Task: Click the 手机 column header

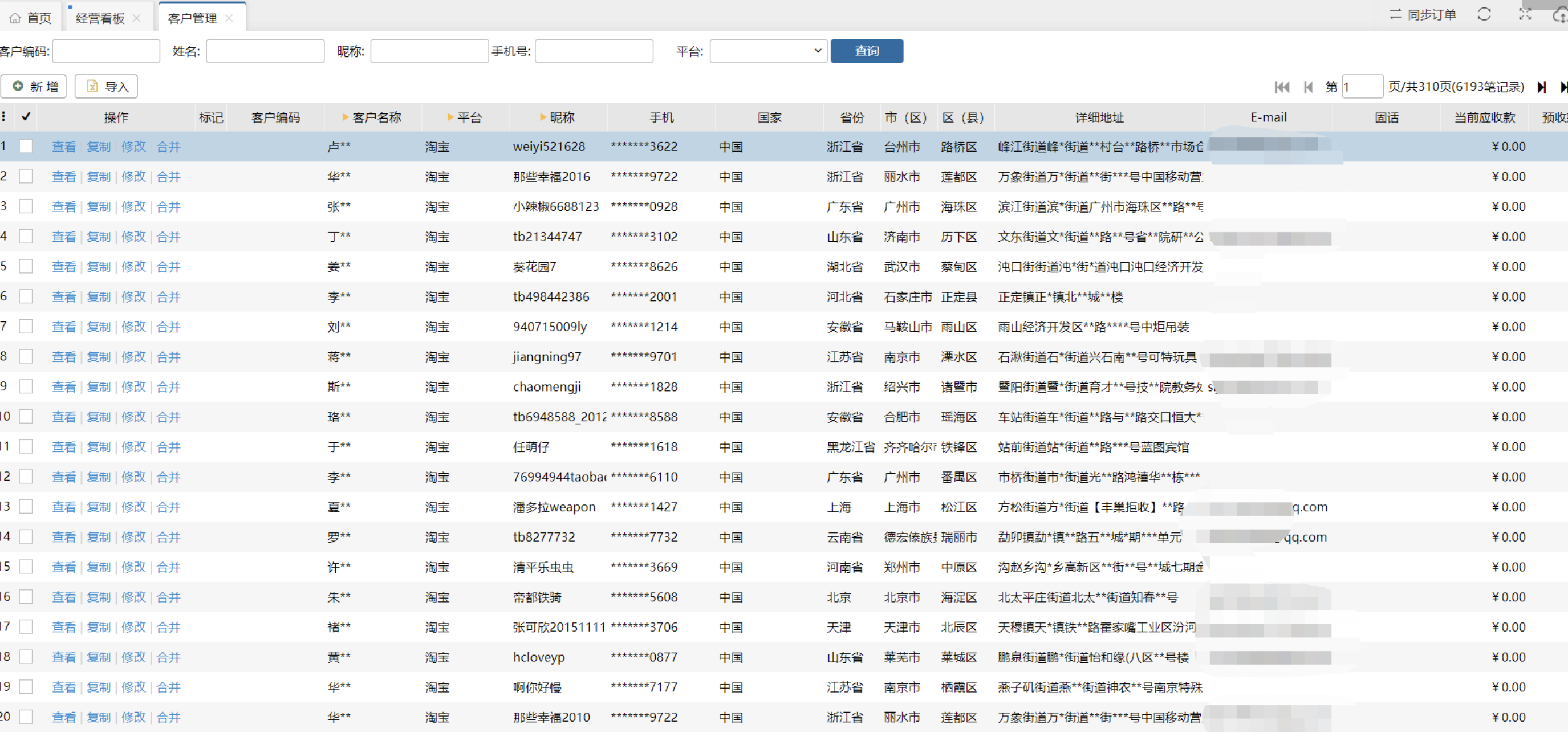Action: 661,117
